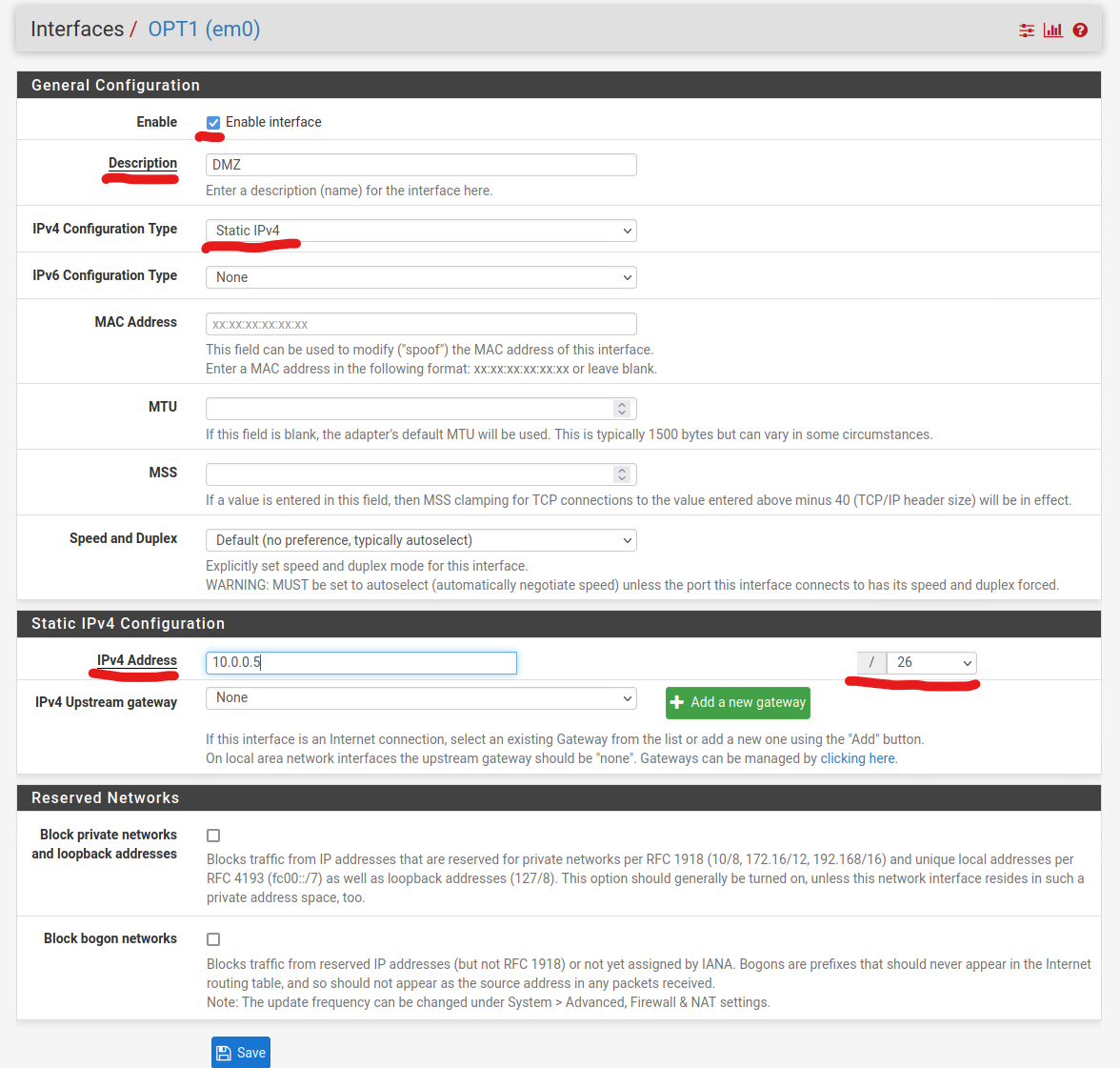Click the IPv4 Address label
Viewport: 1120px width, 1068px height.
point(137,660)
